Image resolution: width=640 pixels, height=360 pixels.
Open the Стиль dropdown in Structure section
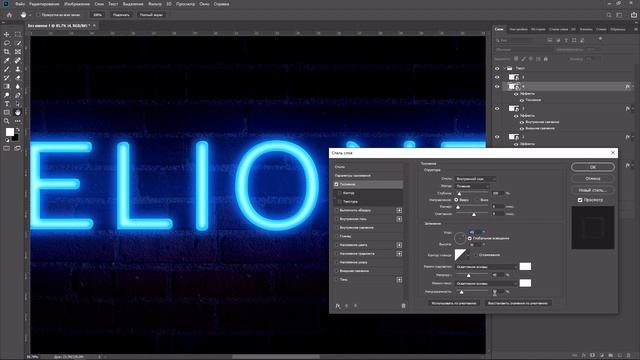pos(475,179)
